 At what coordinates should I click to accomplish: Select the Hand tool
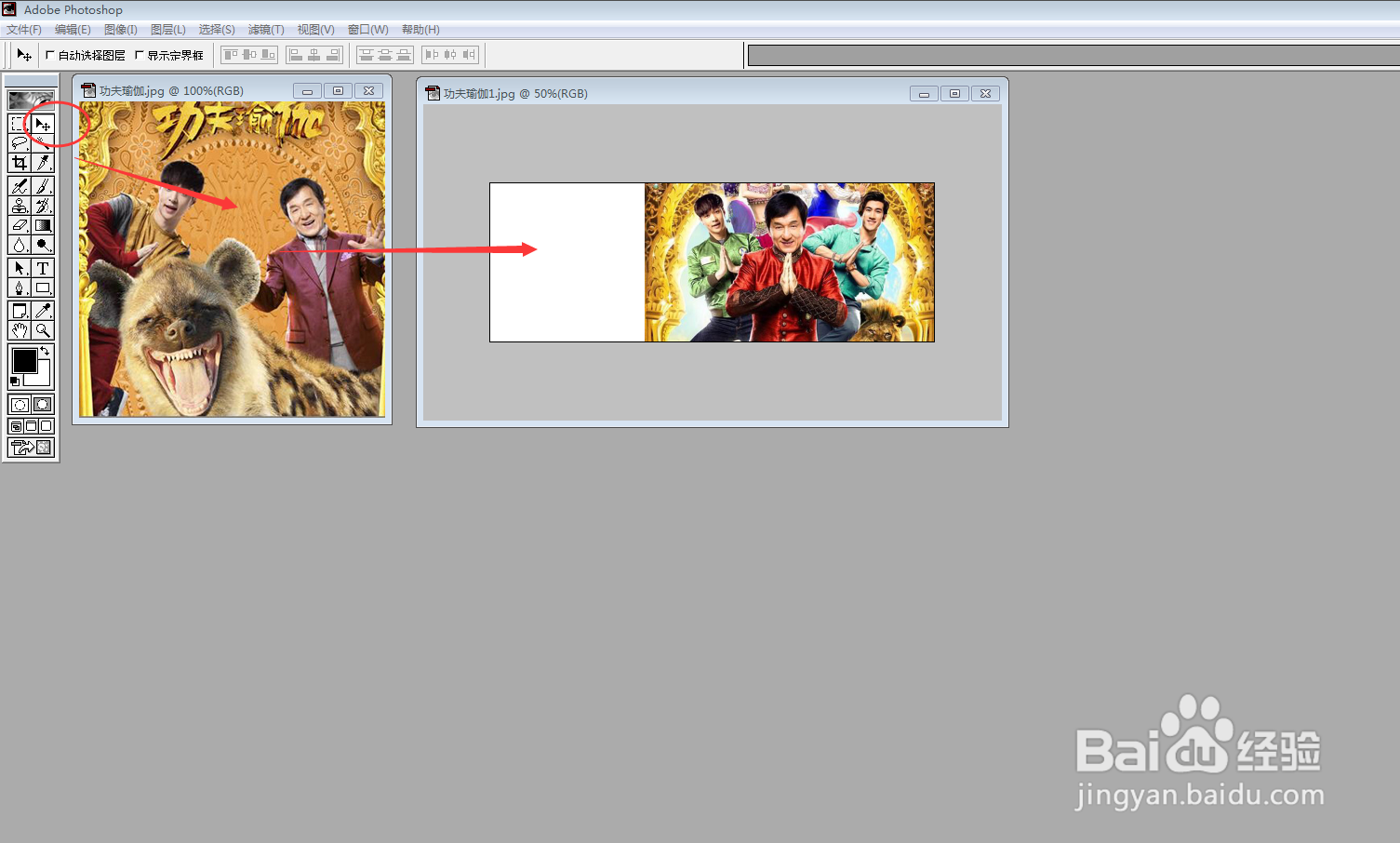(x=19, y=330)
